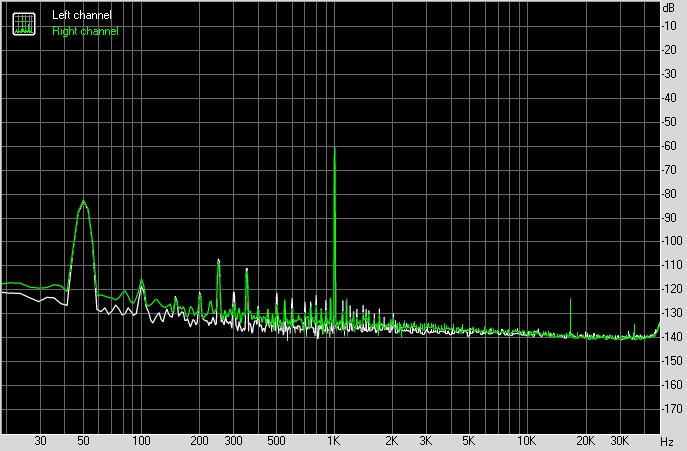Click the -20 dB axis label
687x451 pixels.
click(670, 50)
